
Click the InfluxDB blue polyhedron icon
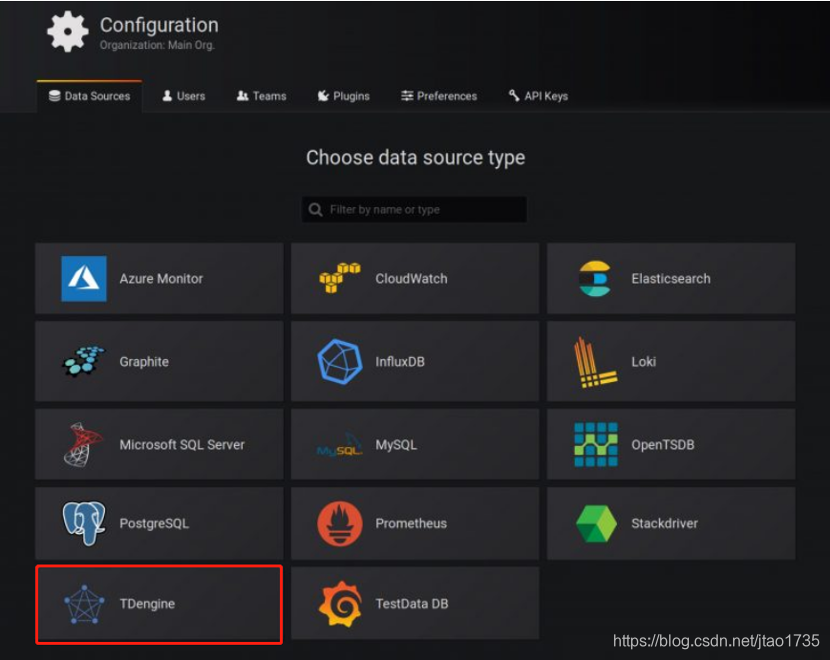coord(340,361)
